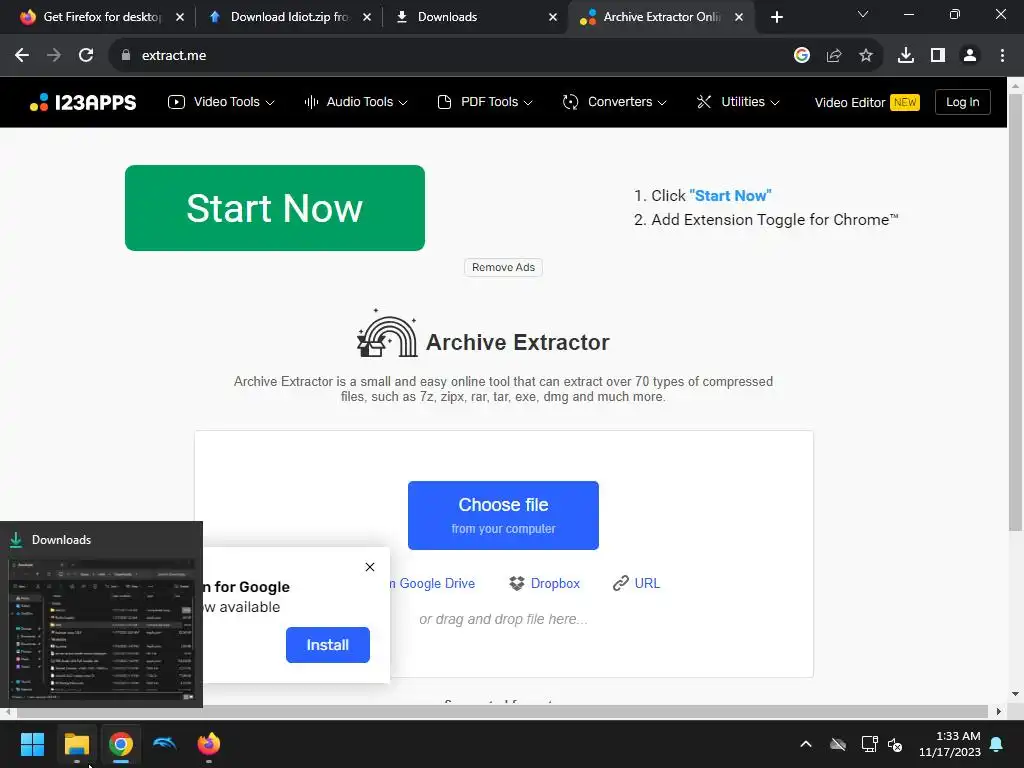Click the scroll right arrow
This screenshot has height=768, width=1024.
point(999,711)
